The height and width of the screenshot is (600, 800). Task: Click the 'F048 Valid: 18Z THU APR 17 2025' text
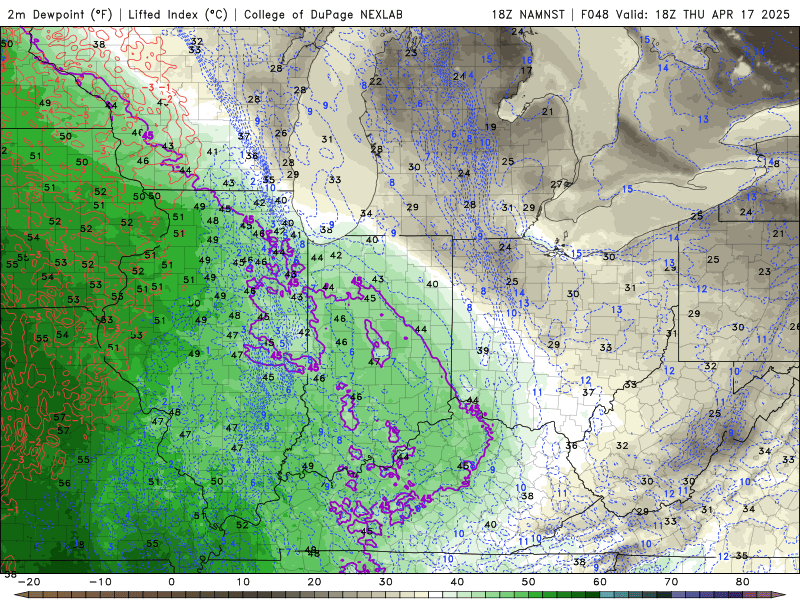coord(685,14)
